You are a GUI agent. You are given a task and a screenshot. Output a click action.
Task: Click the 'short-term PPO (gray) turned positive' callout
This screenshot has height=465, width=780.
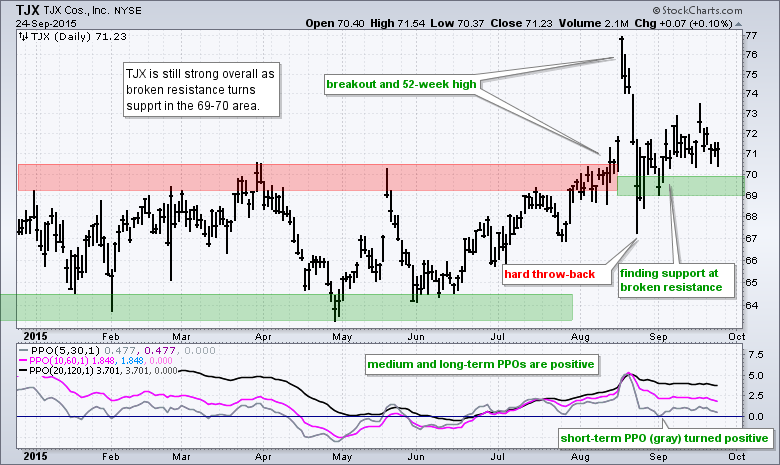point(664,438)
